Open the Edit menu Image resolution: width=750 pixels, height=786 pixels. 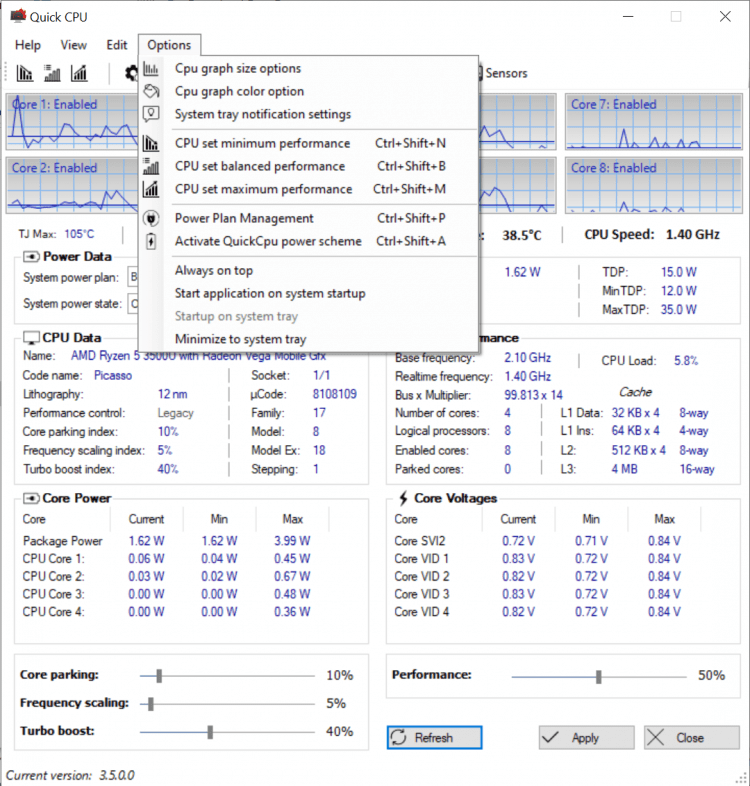[x=117, y=45]
